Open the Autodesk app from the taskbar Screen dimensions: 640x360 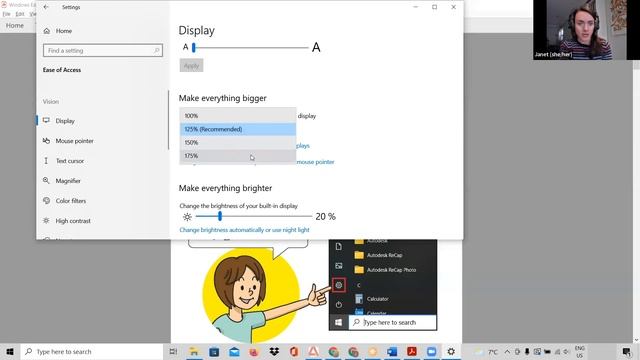(313, 351)
